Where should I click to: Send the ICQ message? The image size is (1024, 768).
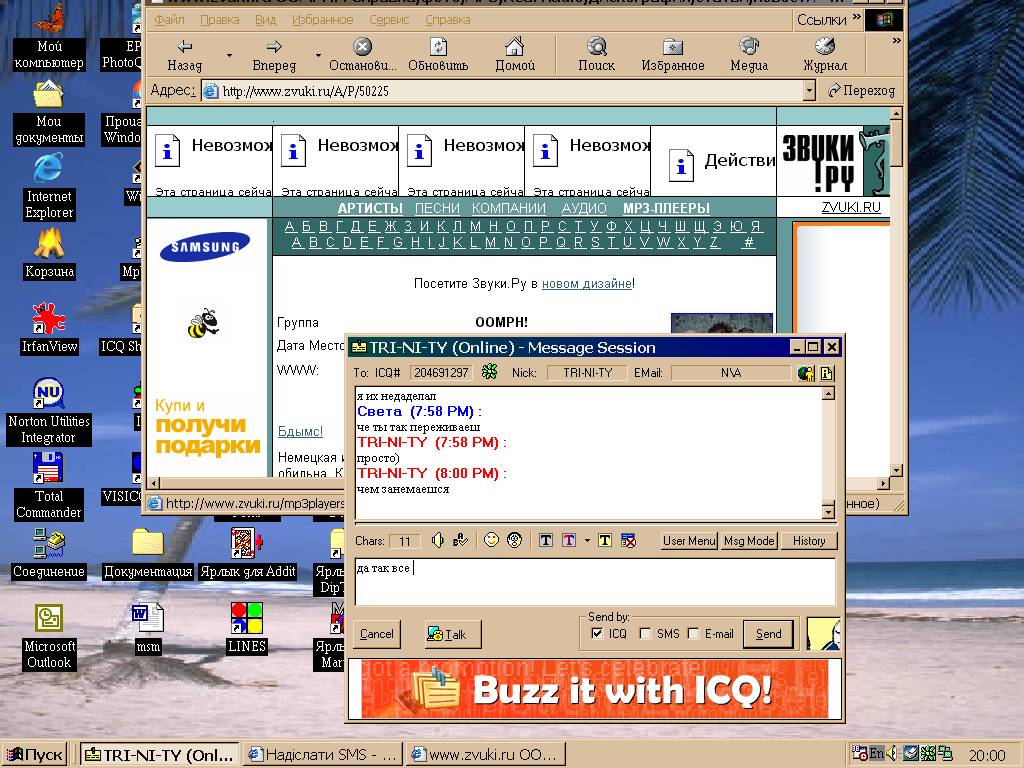(769, 633)
